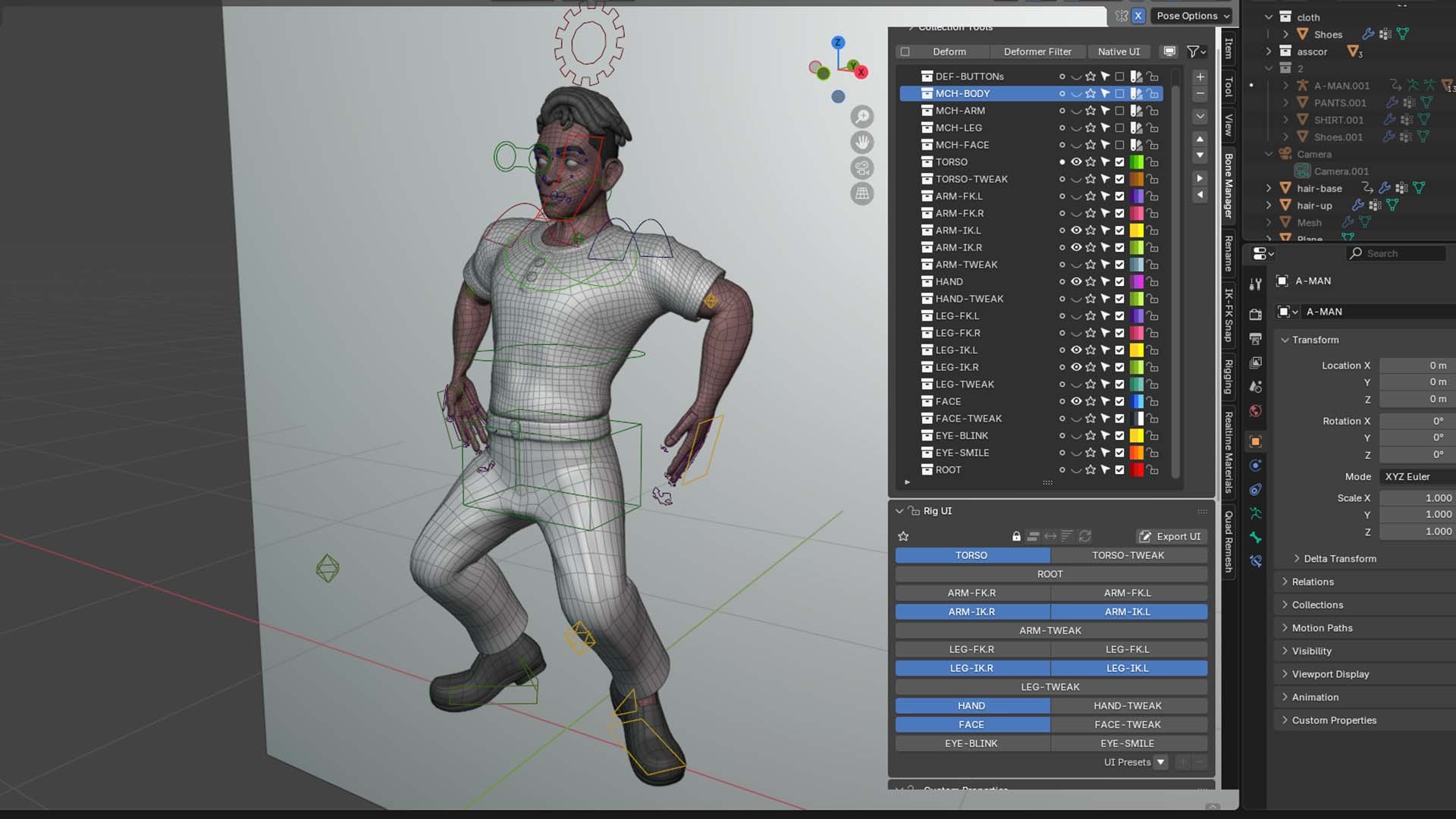Click star icon on MCH-BODY layer row
Screen dimensions: 1456x819
[x=1090, y=93]
